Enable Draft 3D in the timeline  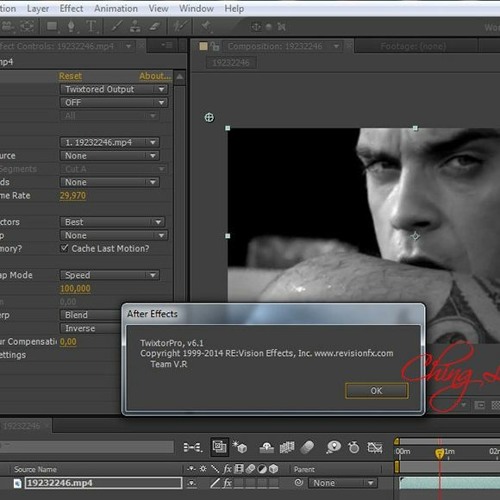[240, 447]
